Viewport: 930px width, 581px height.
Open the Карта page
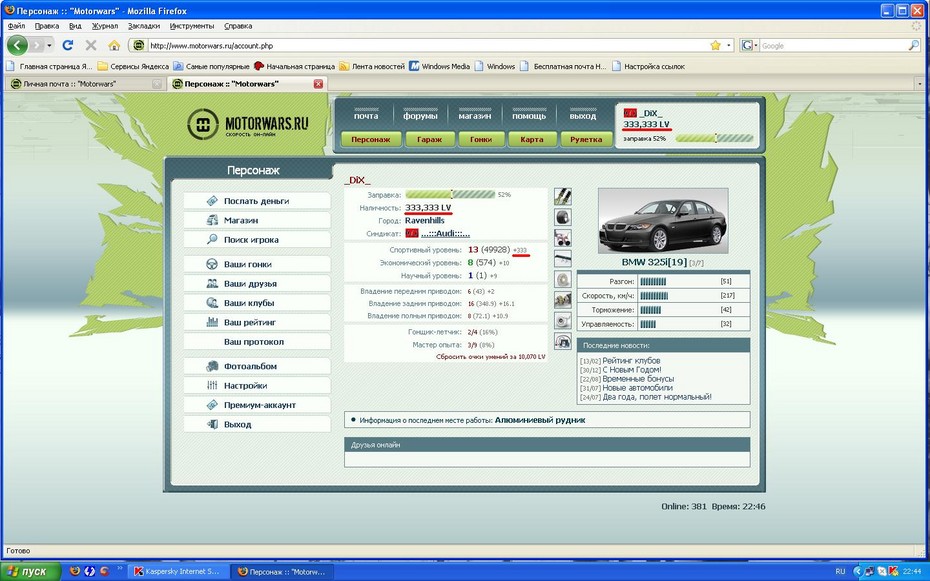point(531,139)
